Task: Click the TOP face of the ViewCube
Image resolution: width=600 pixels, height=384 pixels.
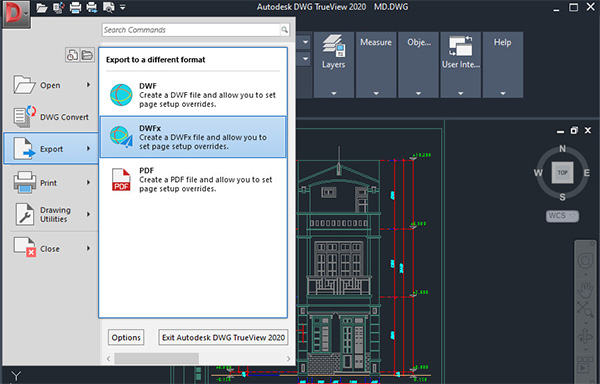Action: (x=562, y=172)
